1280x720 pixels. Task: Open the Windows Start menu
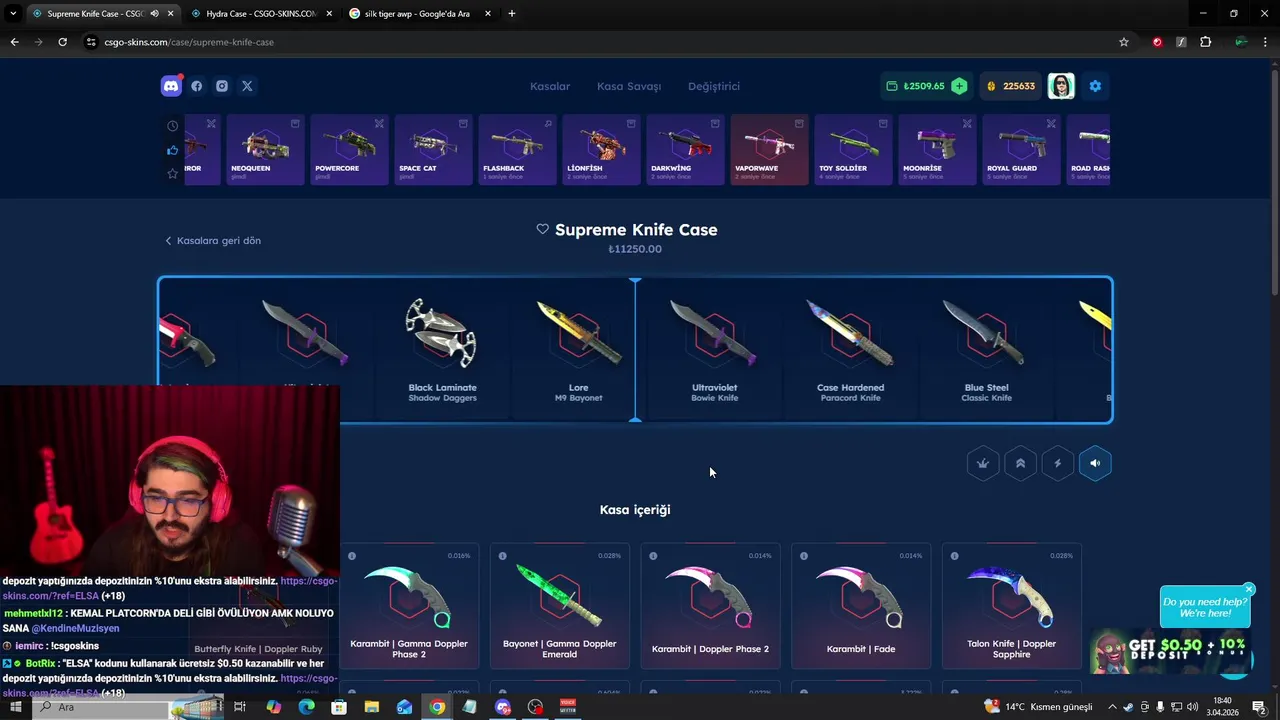[x=15, y=707]
